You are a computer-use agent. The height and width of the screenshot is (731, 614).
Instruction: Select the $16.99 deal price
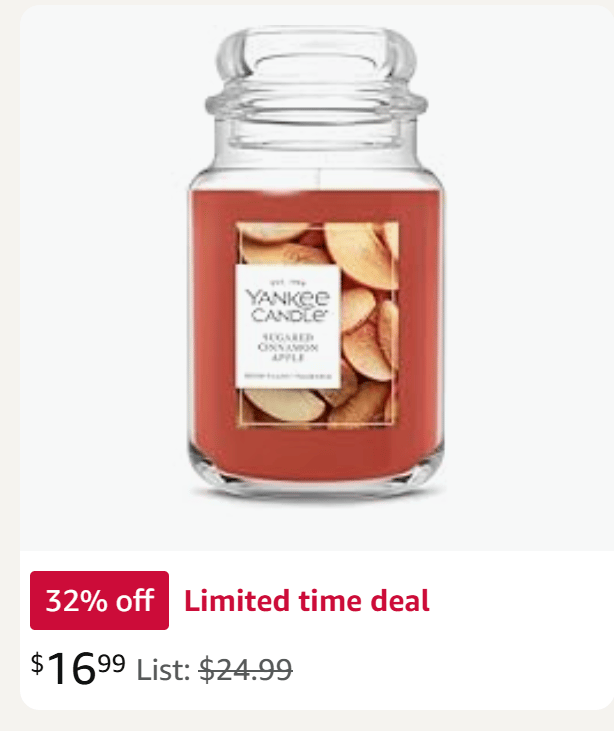[x=78, y=668]
